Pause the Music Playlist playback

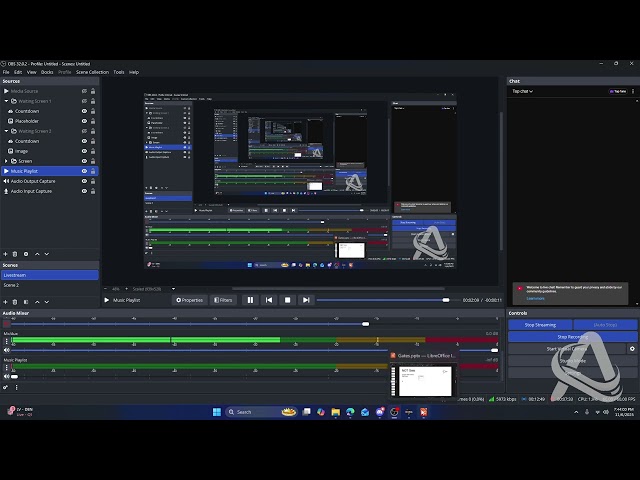tap(250, 300)
